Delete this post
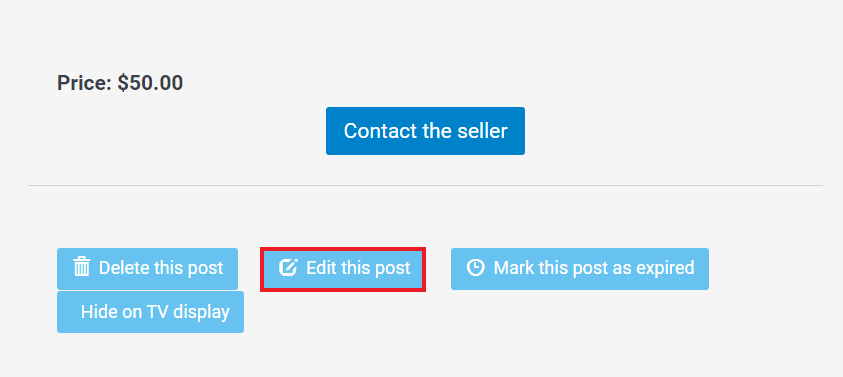843x377 pixels. coord(147,269)
